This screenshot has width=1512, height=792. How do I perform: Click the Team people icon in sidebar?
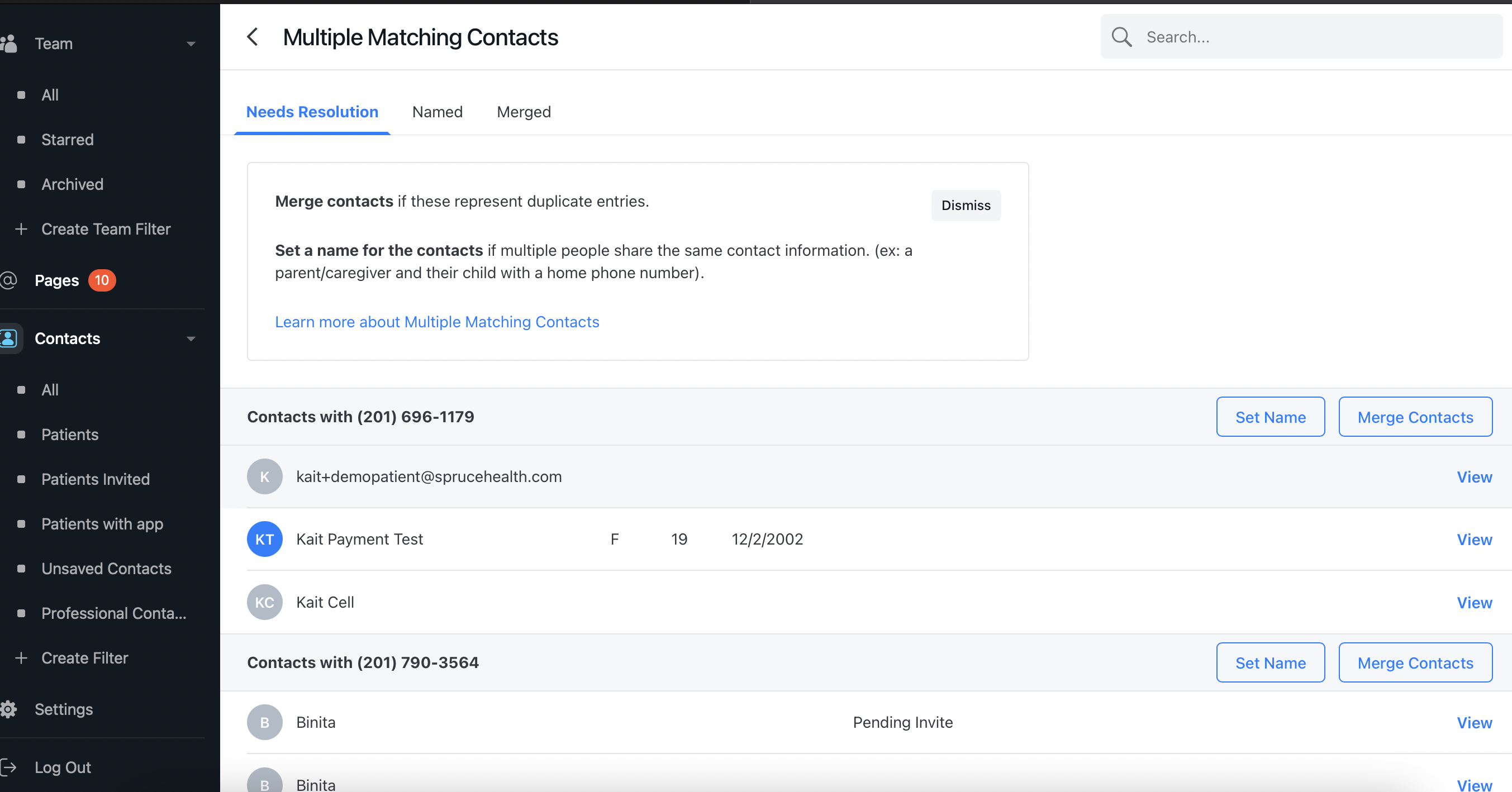tap(10, 43)
